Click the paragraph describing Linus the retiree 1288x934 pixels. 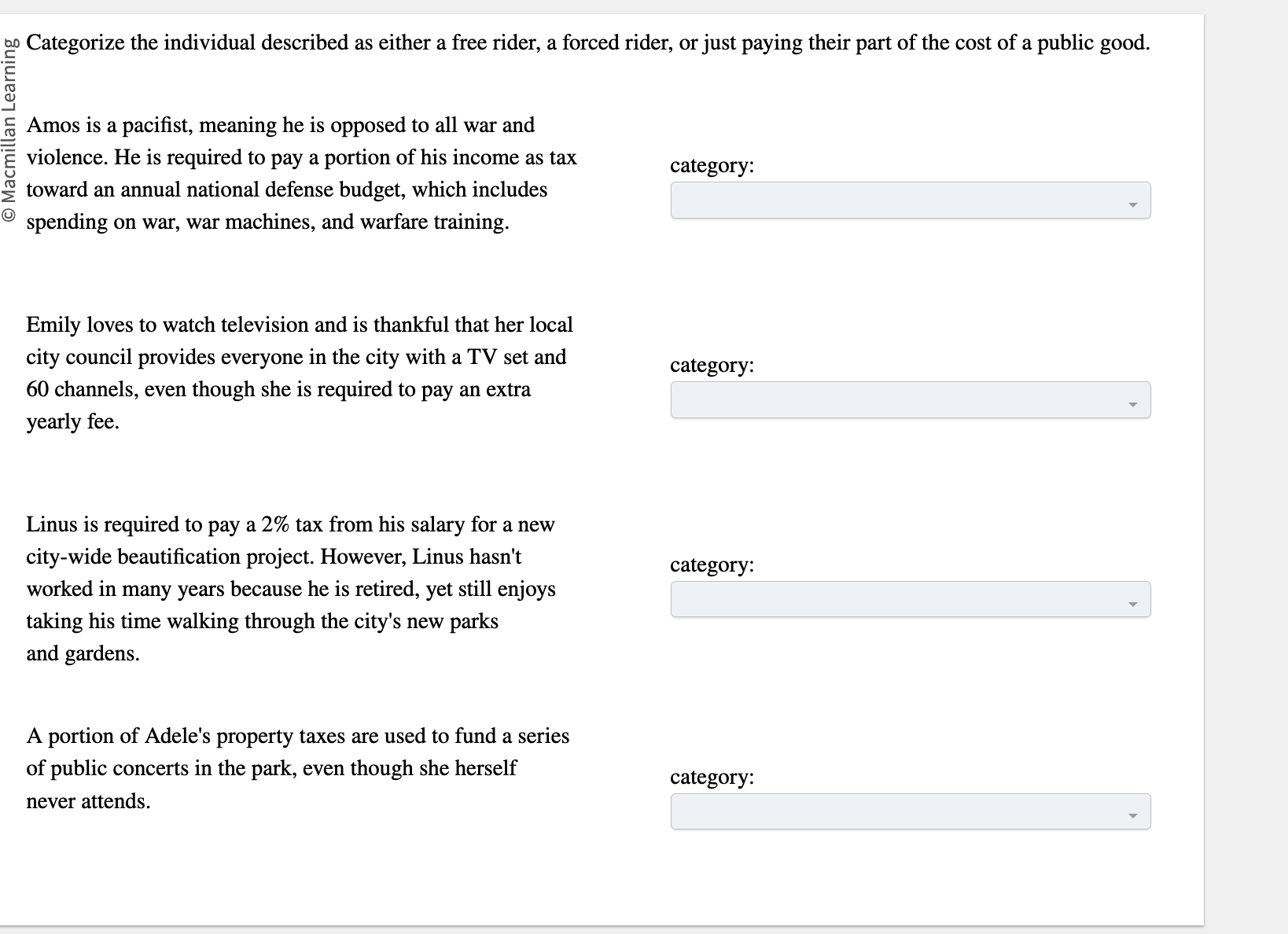291,589
